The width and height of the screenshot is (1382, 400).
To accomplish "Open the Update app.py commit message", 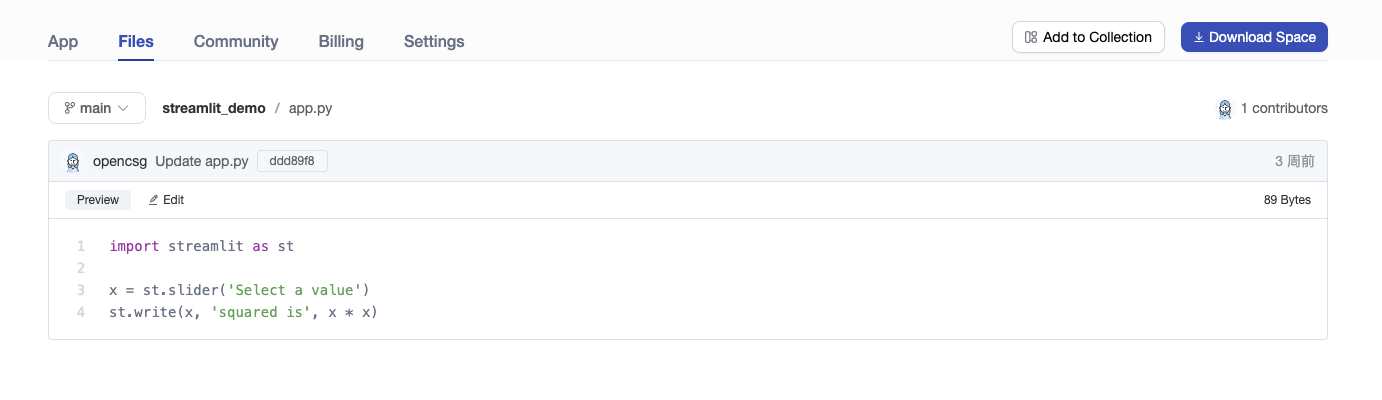I will pos(201,161).
